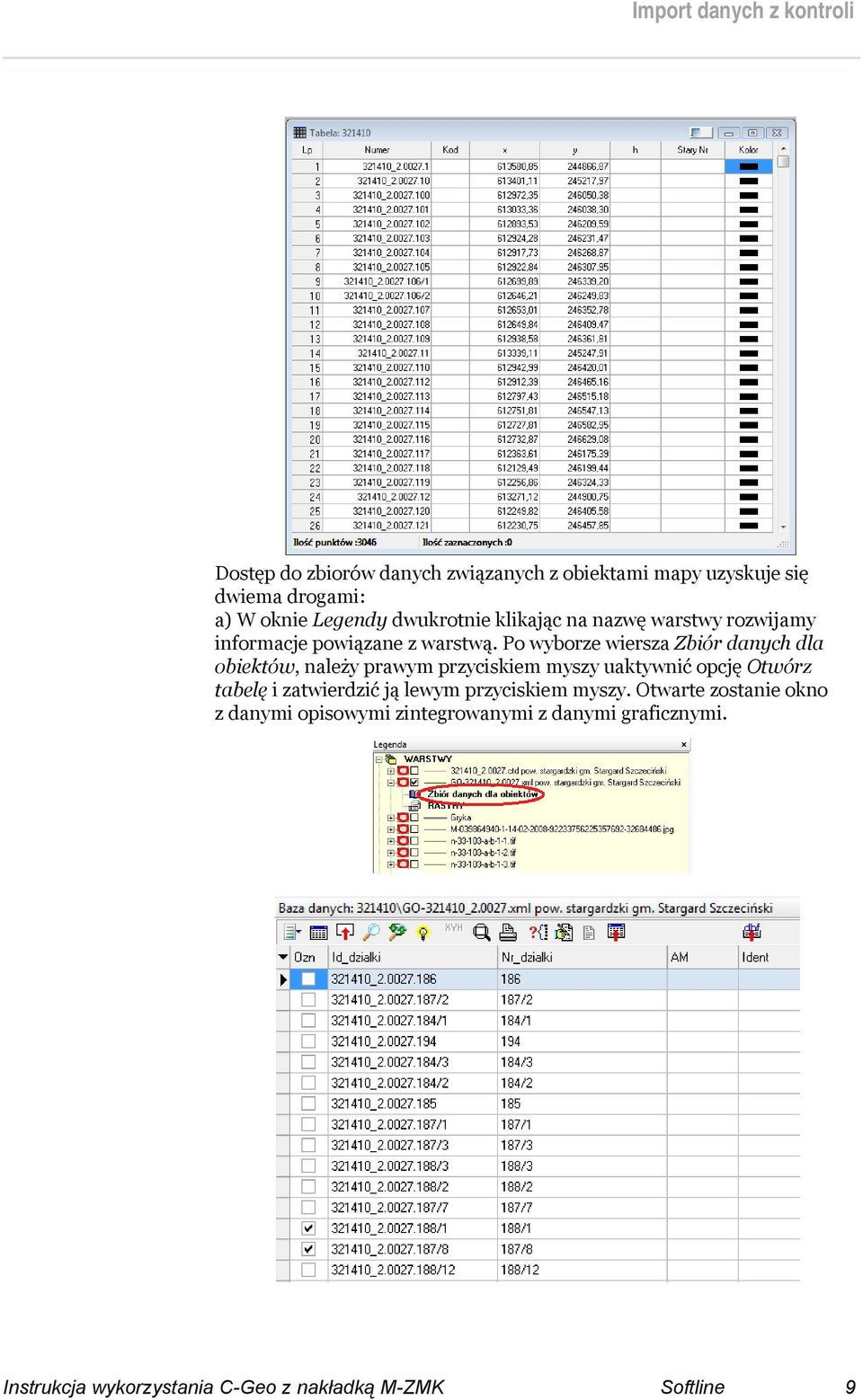Uncheck checkbox for row 321410_2.0027.188/1
This screenshot has height=1400, width=863.
click(x=308, y=1228)
